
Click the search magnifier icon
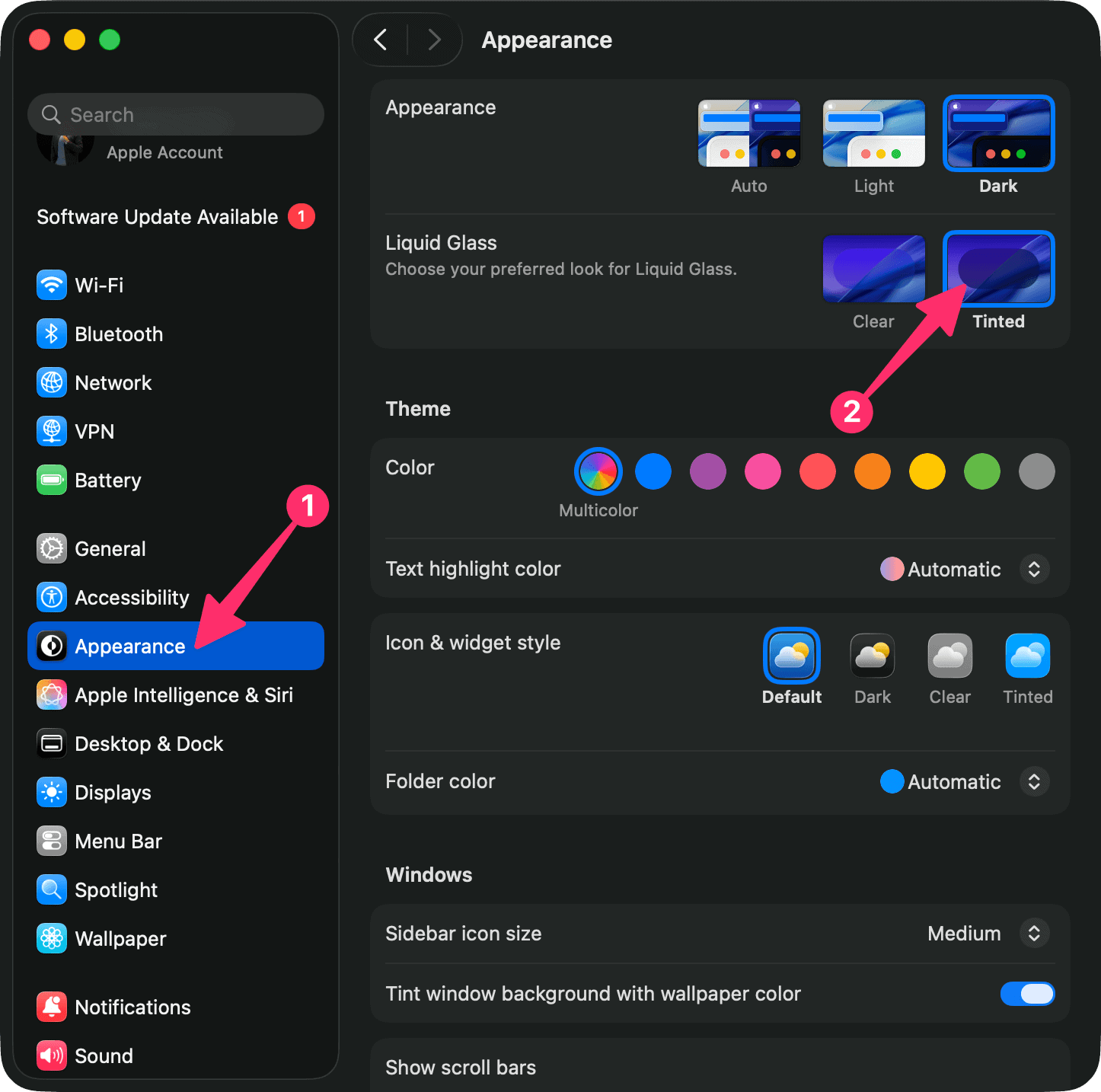(x=51, y=114)
